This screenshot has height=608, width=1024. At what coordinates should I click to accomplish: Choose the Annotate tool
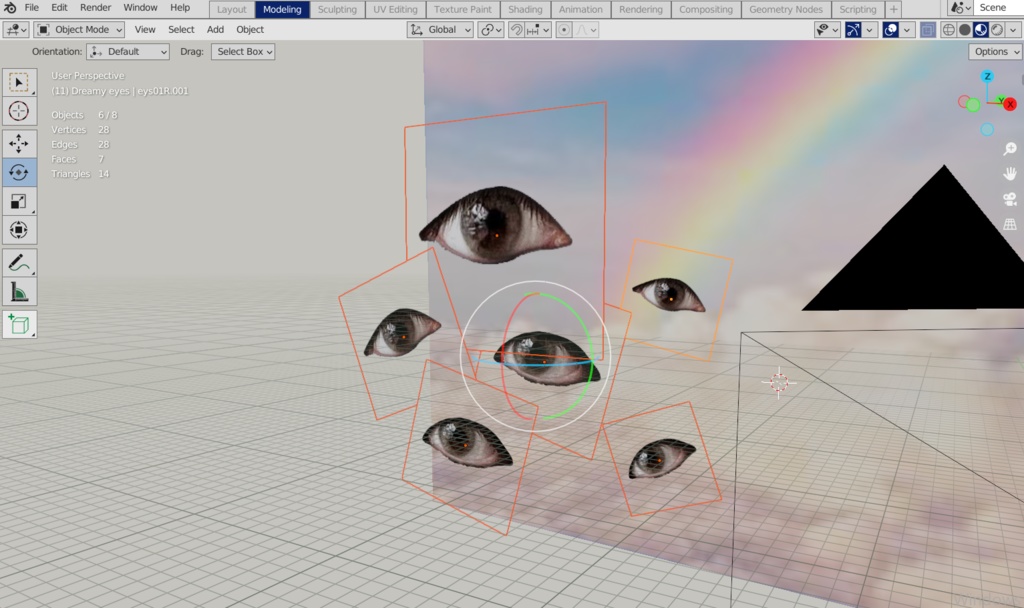pos(19,263)
